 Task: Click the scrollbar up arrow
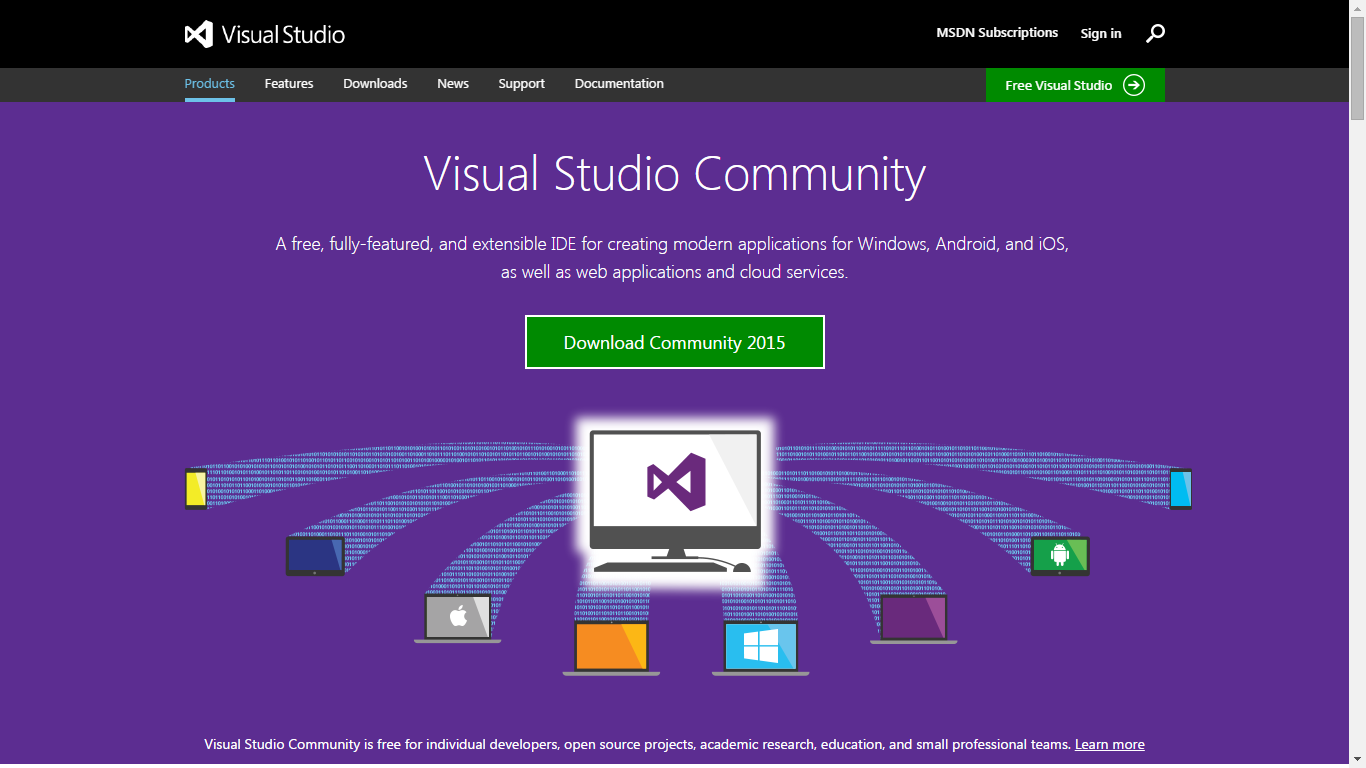(1358, 8)
